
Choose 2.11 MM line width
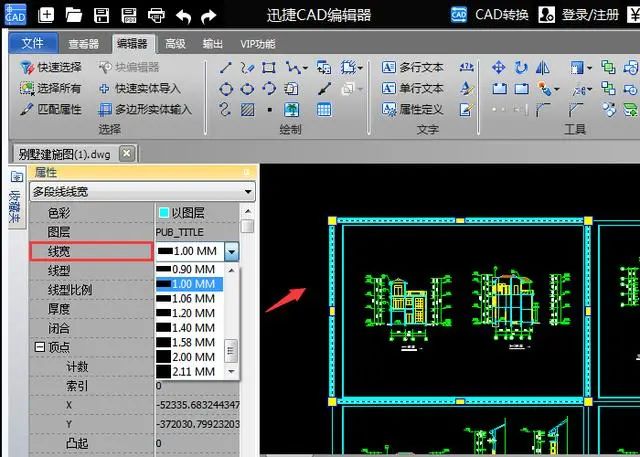pyautogui.click(x=189, y=372)
